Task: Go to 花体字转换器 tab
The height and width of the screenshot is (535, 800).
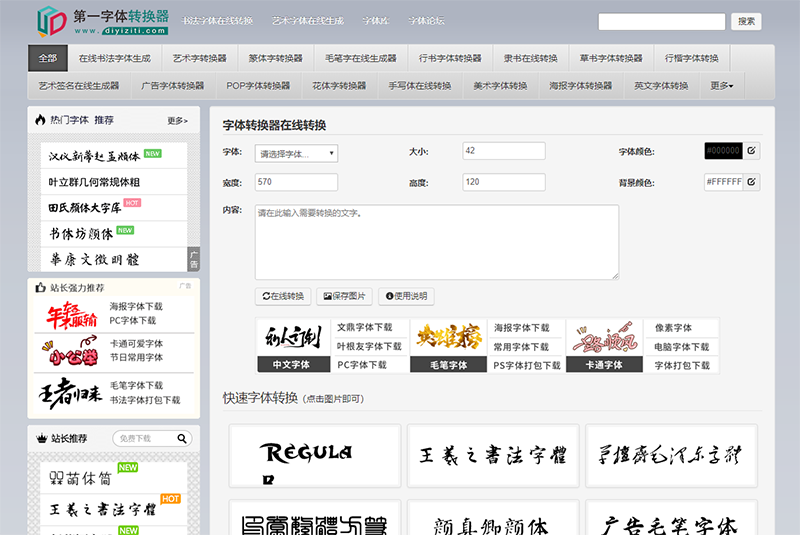Action: tap(339, 86)
